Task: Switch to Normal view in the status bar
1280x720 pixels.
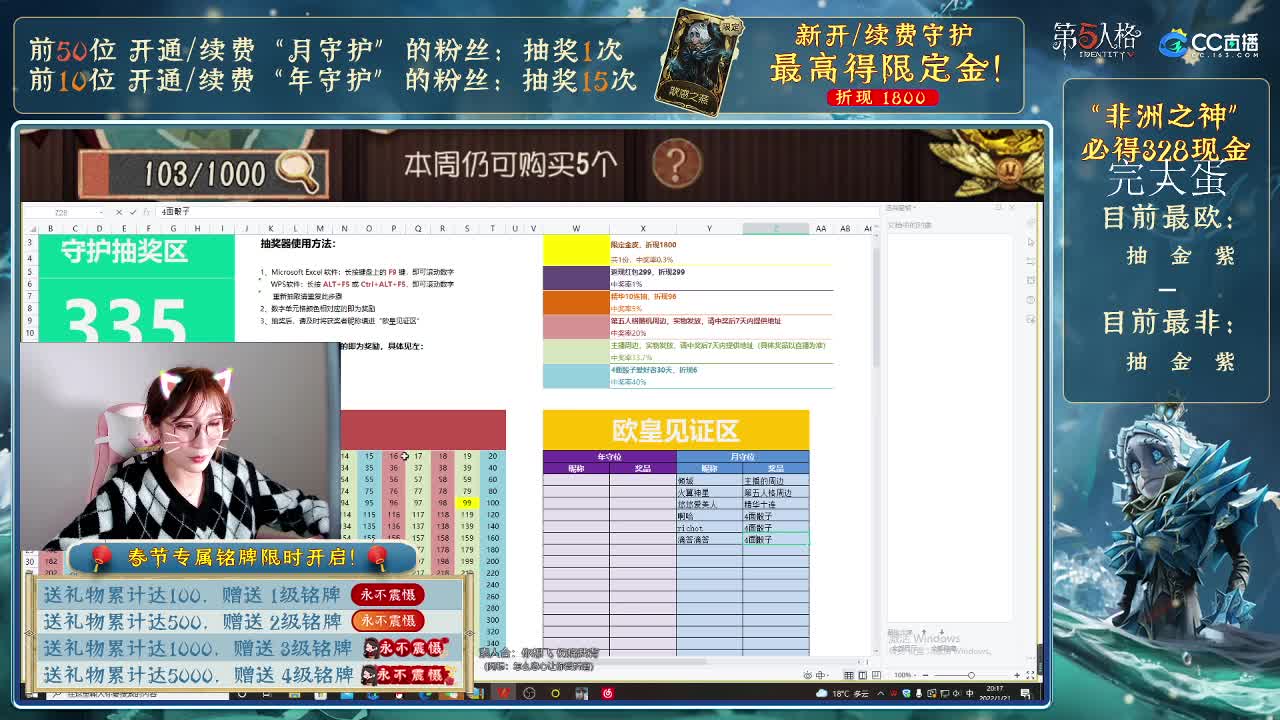Action: pyautogui.click(x=848, y=674)
